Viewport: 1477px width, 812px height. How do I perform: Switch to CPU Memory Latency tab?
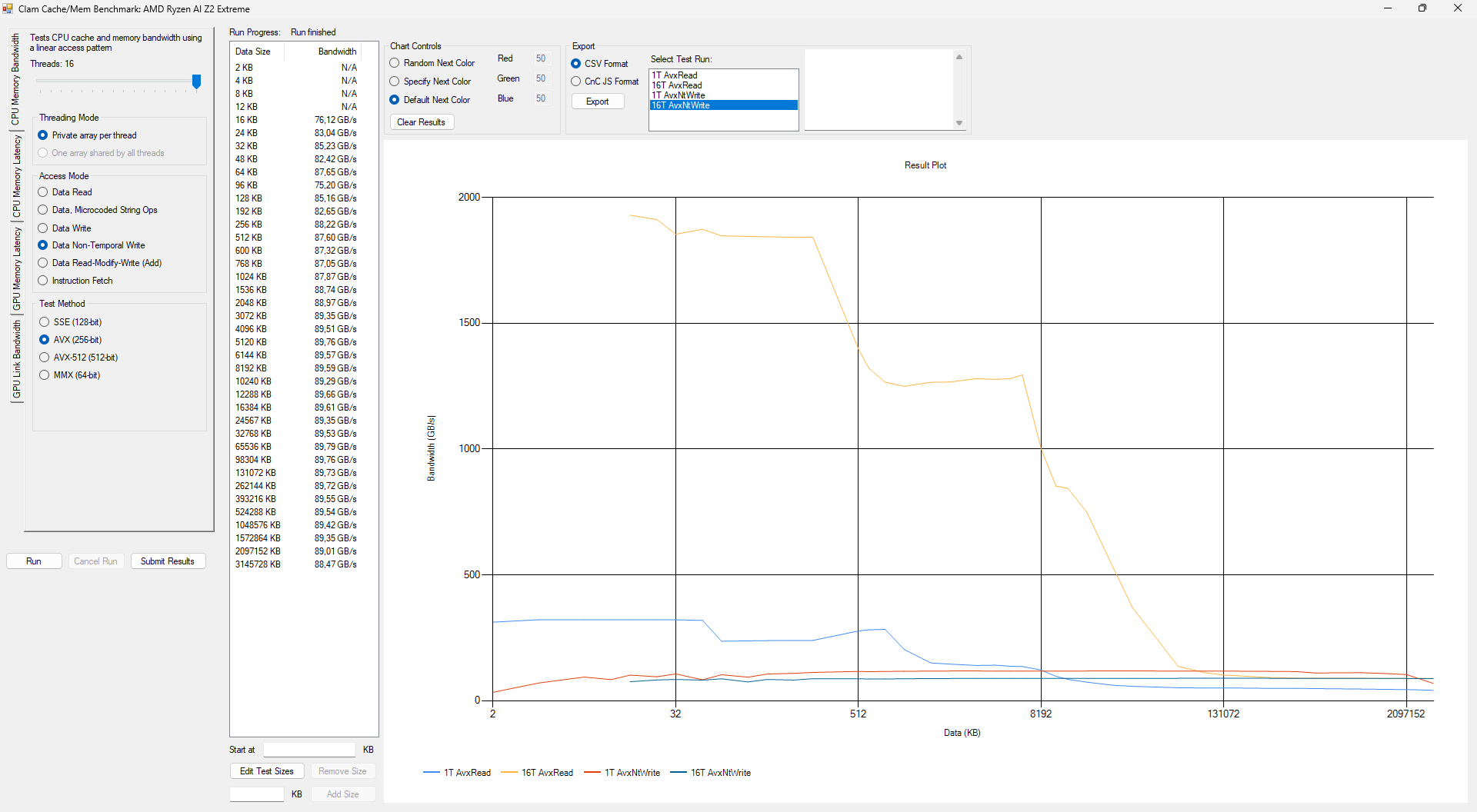point(16,176)
